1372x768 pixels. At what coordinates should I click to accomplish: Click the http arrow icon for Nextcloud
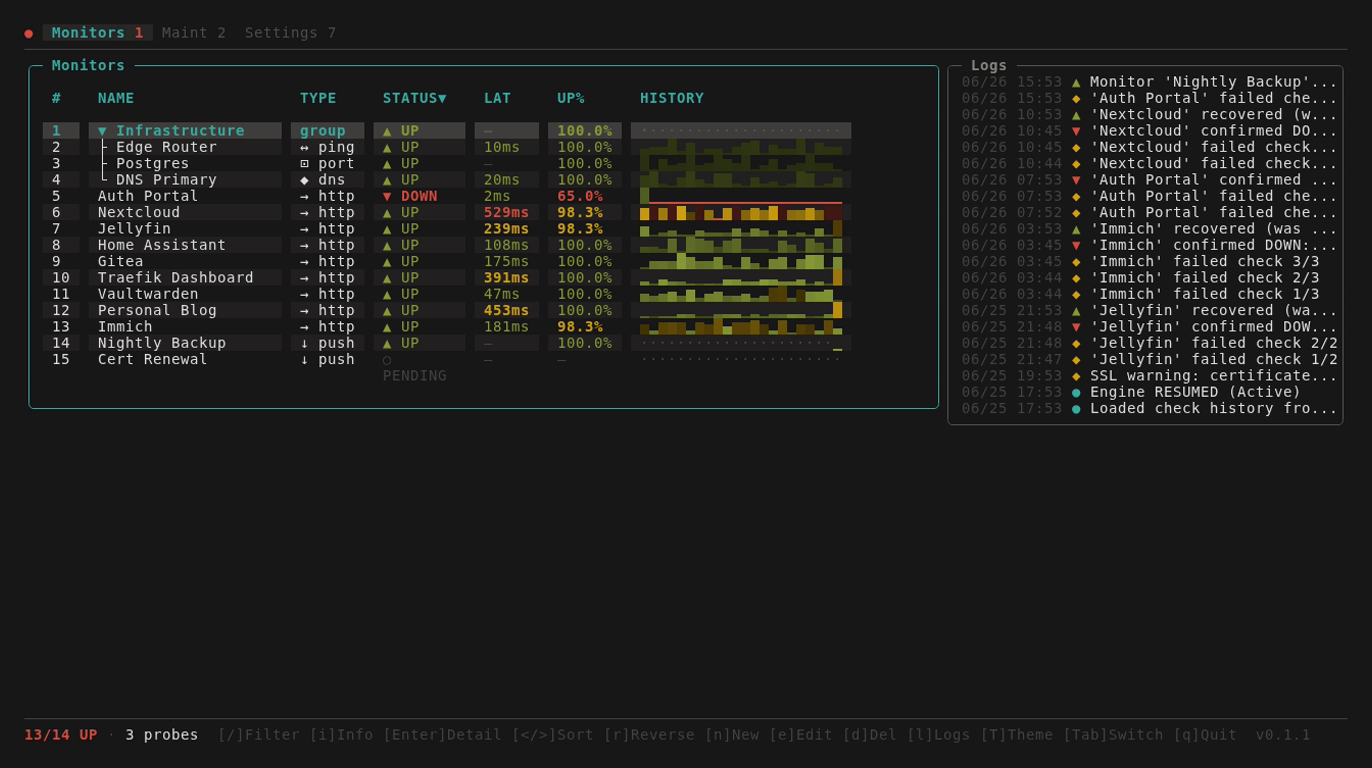304,212
